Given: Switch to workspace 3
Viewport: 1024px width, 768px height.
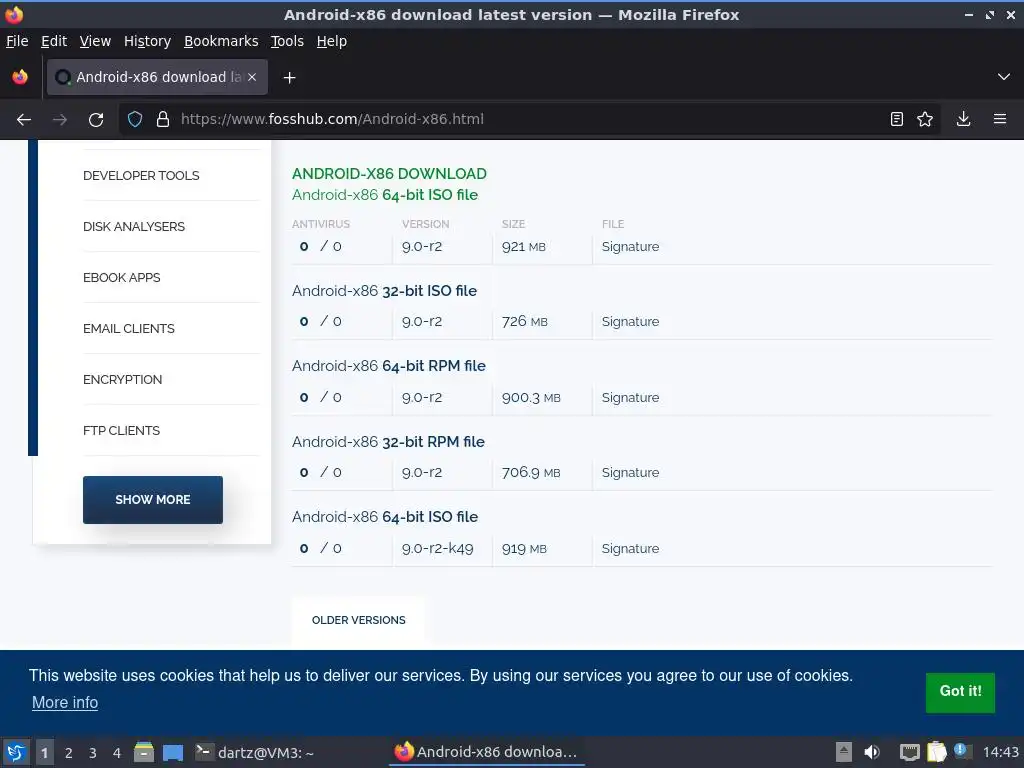Looking at the screenshot, I should [x=93, y=753].
